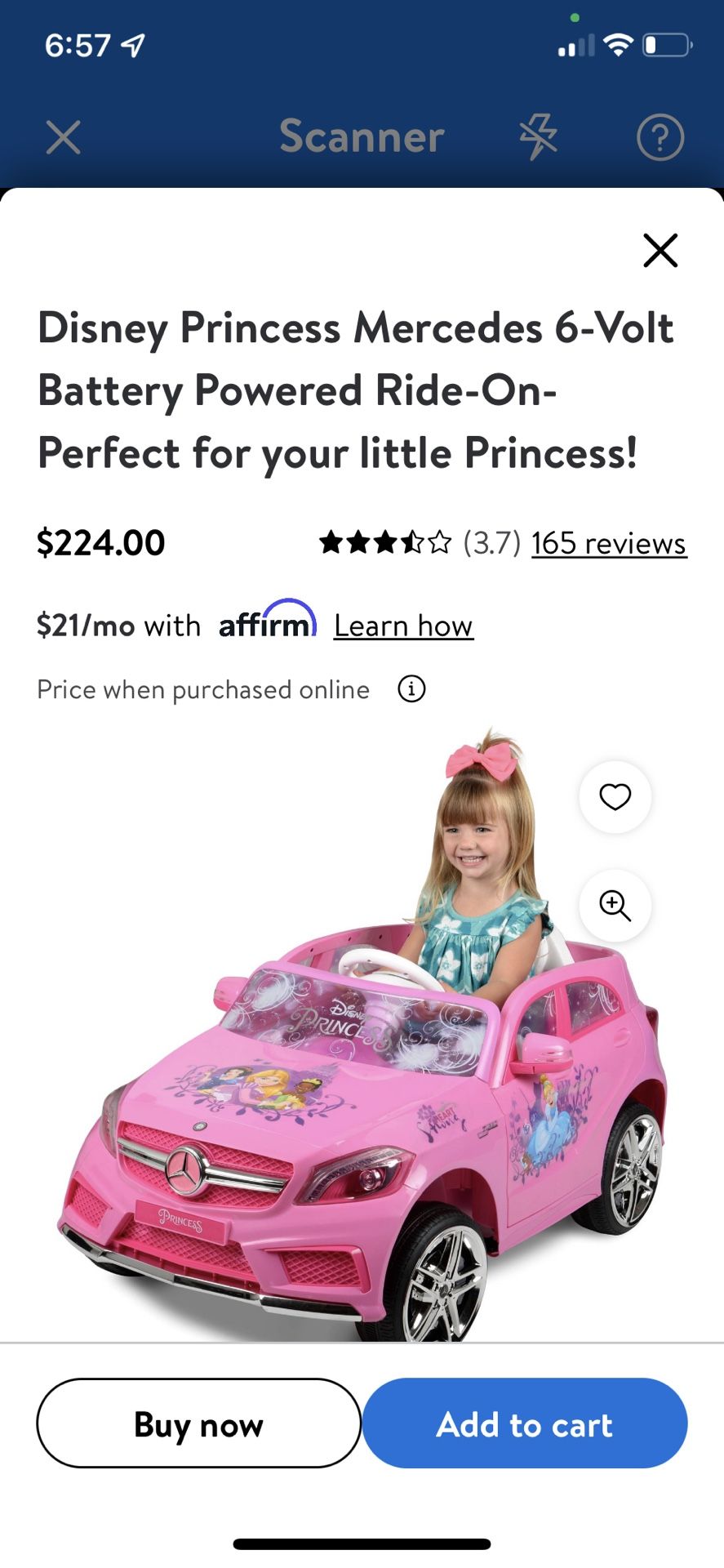Viewport: 724px width, 1568px height.
Task: Tap the Wi-Fi status icon
Action: tap(619, 46)
